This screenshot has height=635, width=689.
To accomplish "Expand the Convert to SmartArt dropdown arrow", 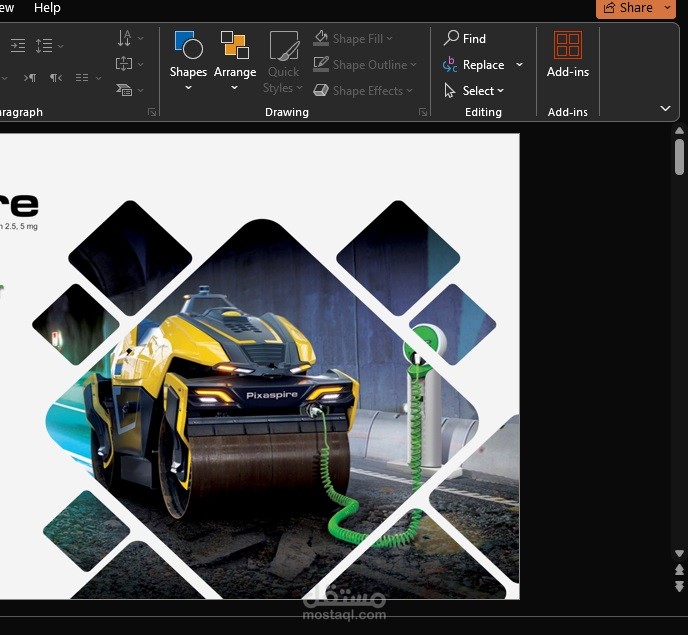I will (141, 90).
